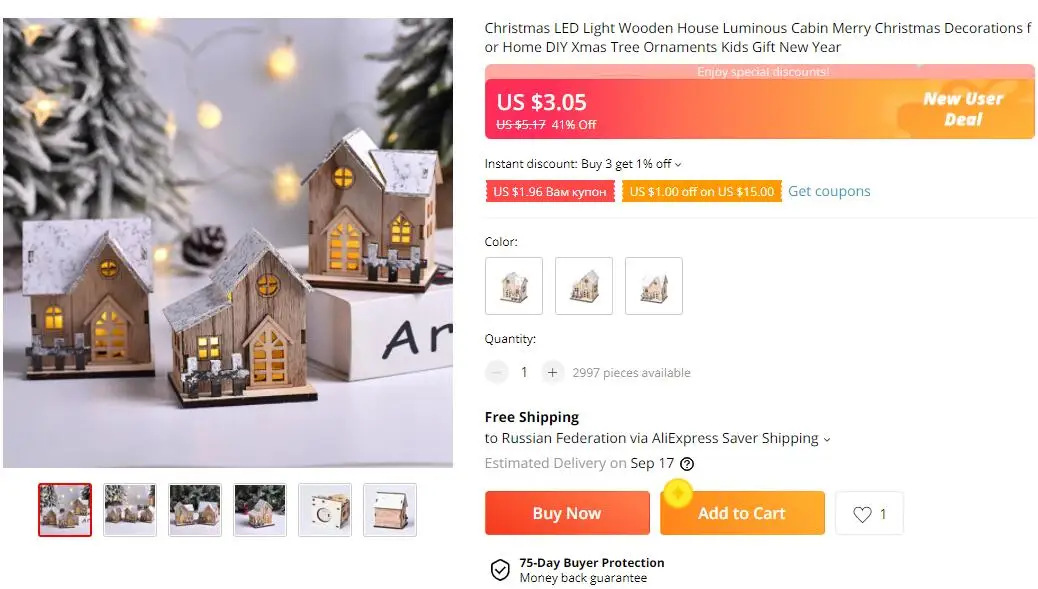
Task: Claim the US $1.96 coupon tag
Action: [549, 191]
